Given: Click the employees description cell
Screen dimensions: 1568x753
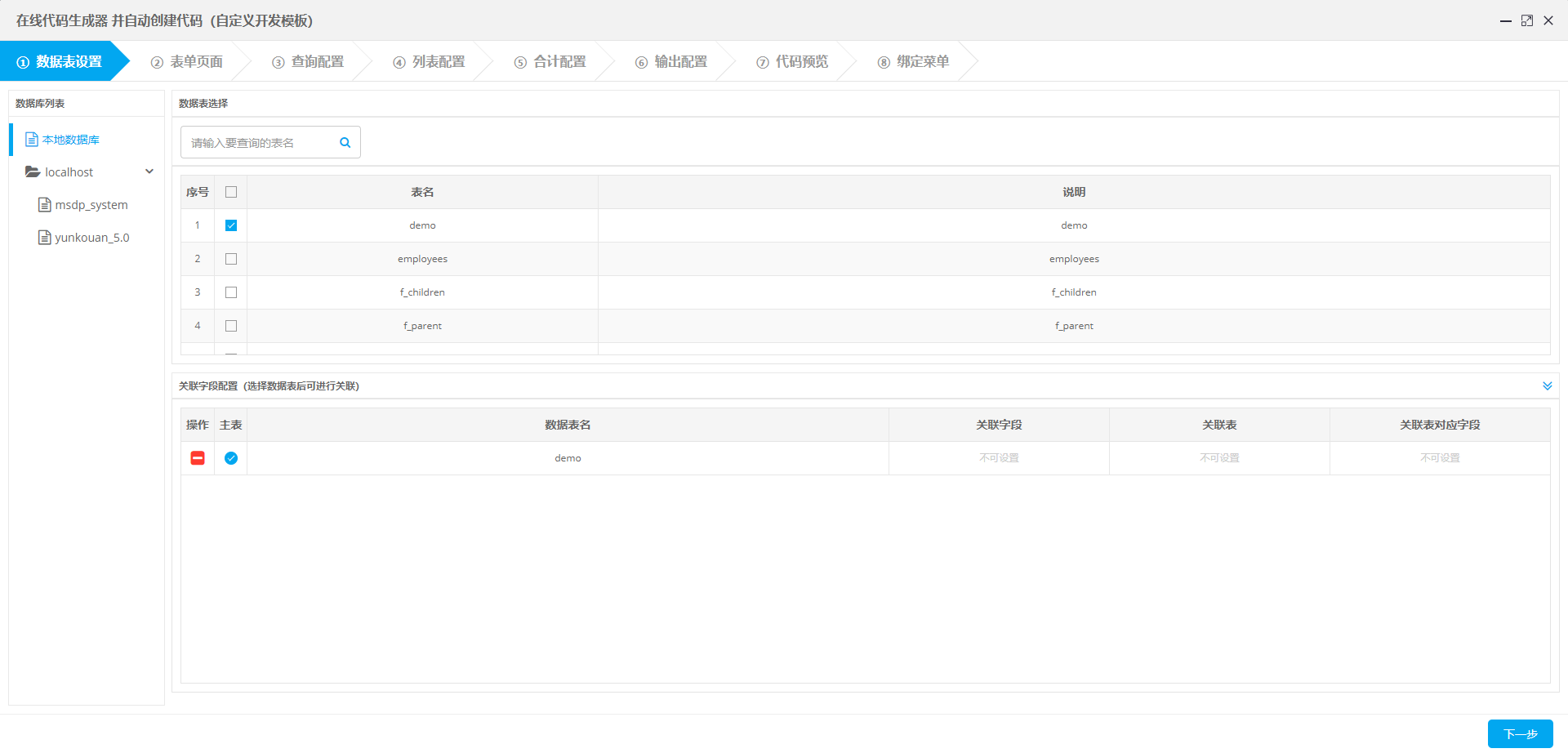Looking at the screenshot, I should point(1074,259).
